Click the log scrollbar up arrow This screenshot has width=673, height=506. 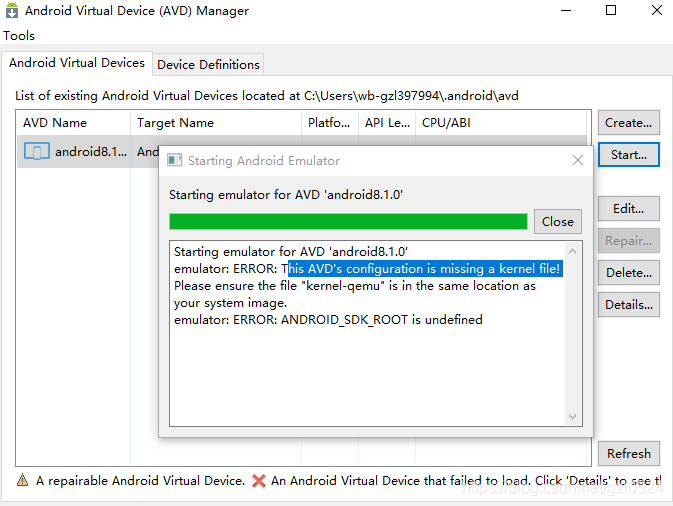(573, 251)
